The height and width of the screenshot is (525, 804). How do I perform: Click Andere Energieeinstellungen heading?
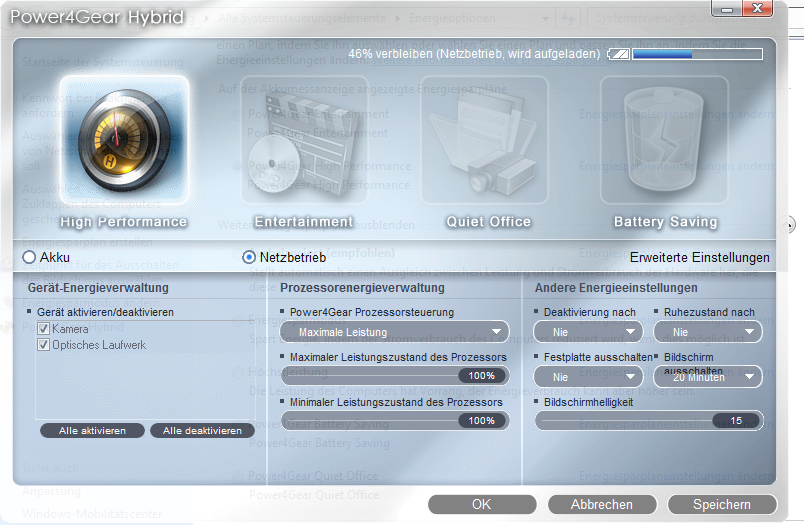(616, 288)
